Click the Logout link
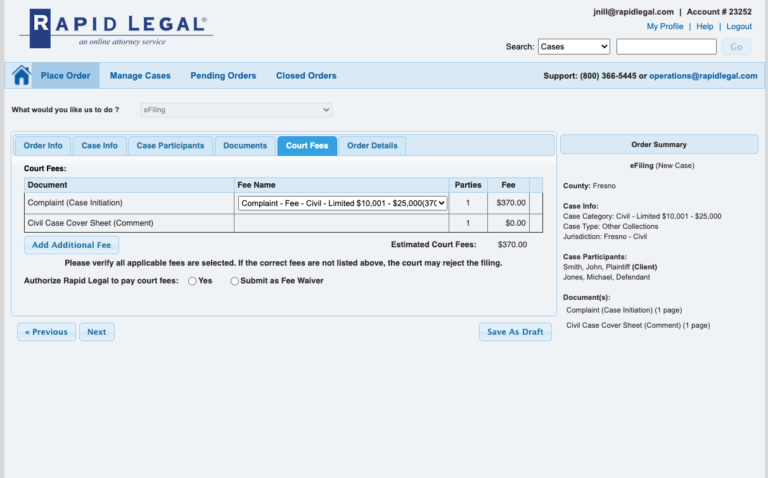The height and width of the screenshot is (478, 768). pyautogui.click(x=739, y=26)
